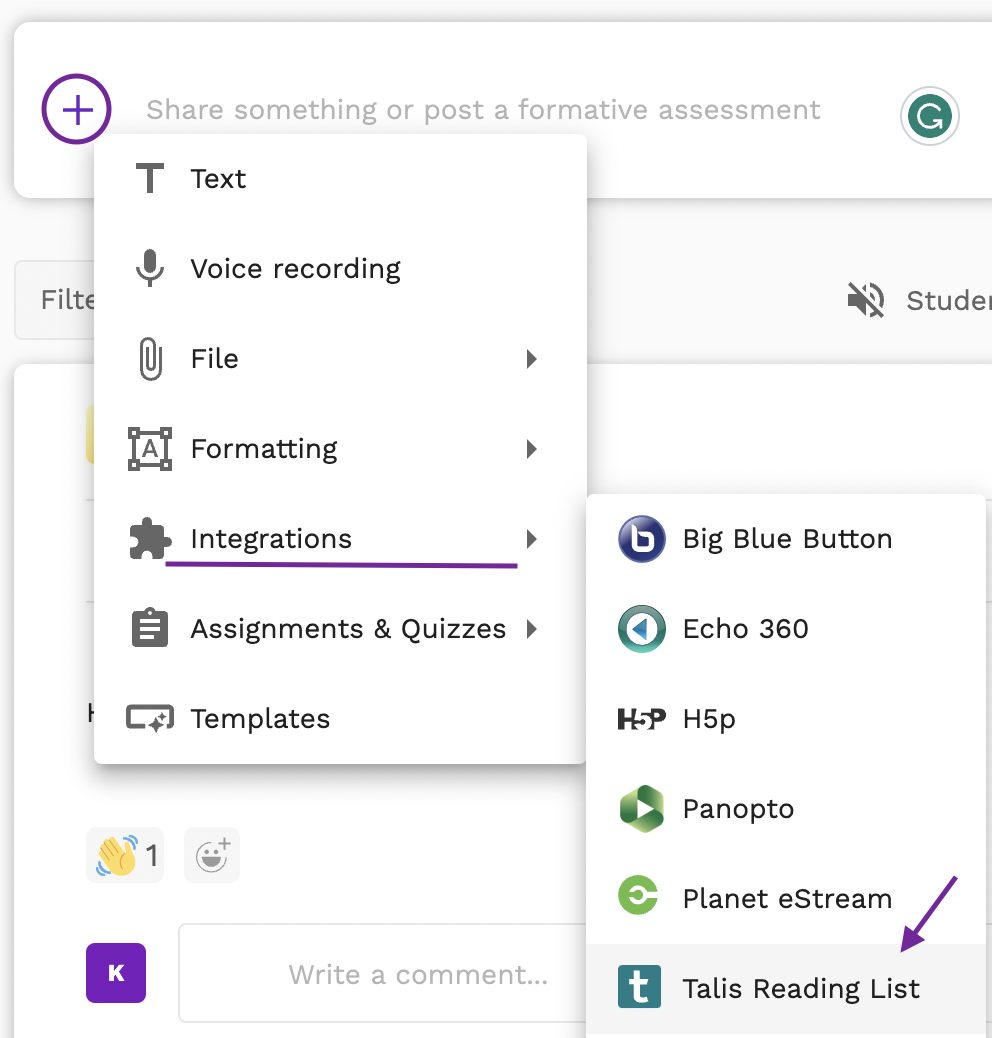Open the Integrations menu entry
Screen dimensions: 992x1038
[340, 539]
